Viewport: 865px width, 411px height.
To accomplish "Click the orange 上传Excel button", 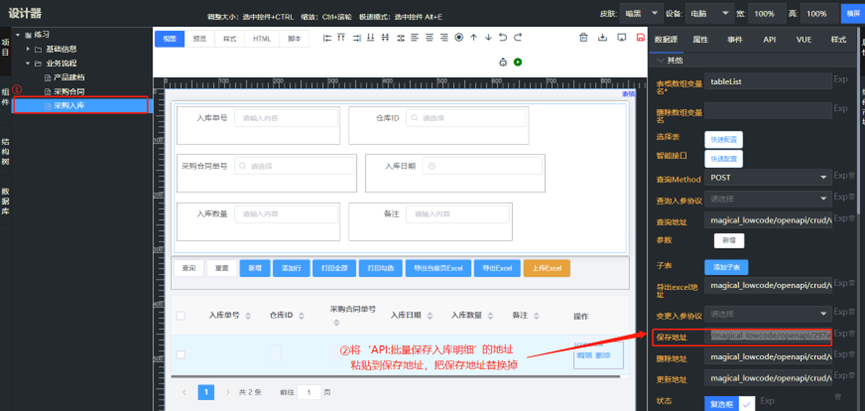I will coord(547,268).
